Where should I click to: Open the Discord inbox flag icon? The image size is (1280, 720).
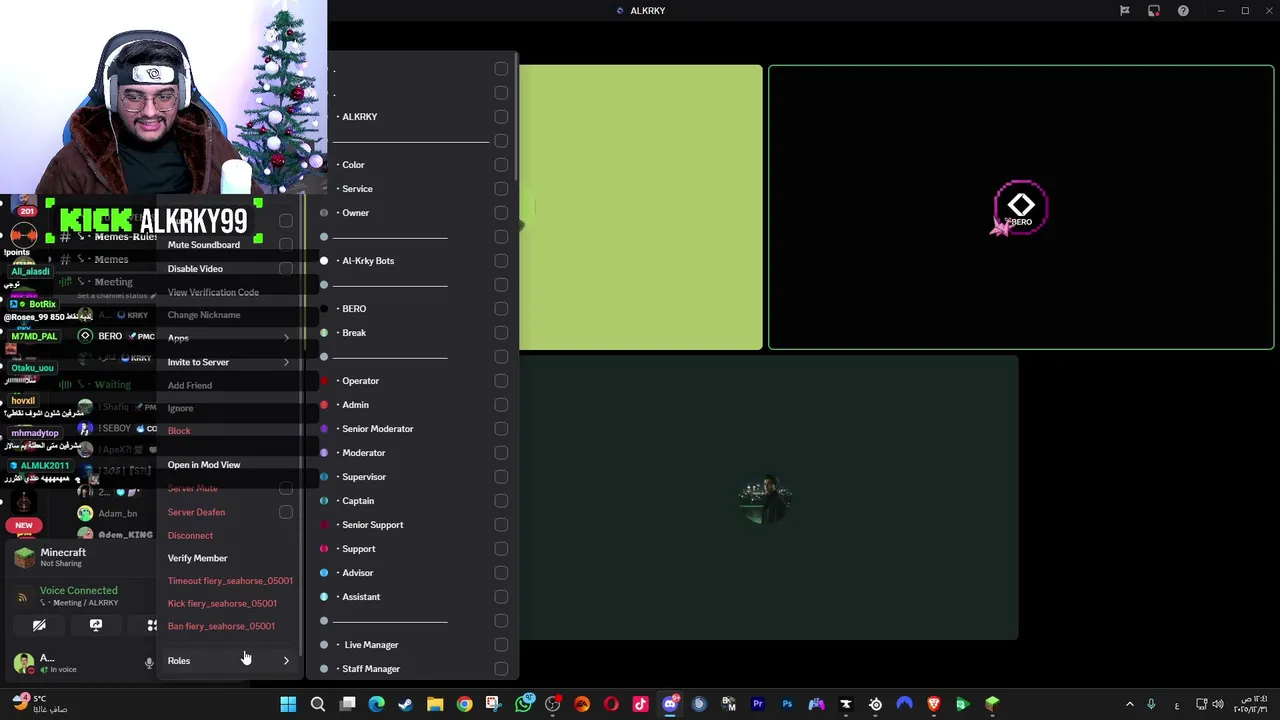[x=1125, y=11]
